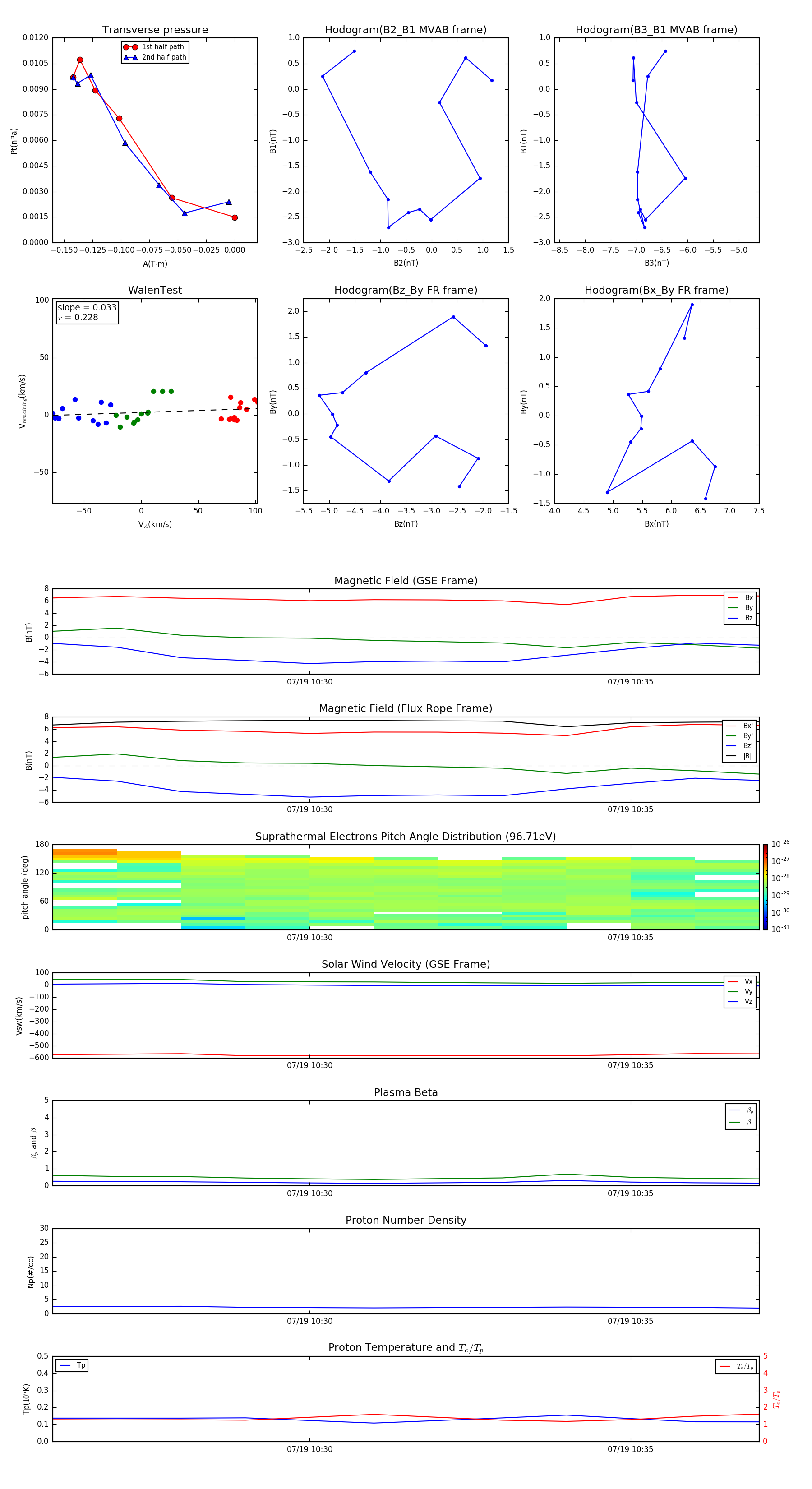Click the WalenTest plot title
812x1489 pixels.
(x=155, y=290)
